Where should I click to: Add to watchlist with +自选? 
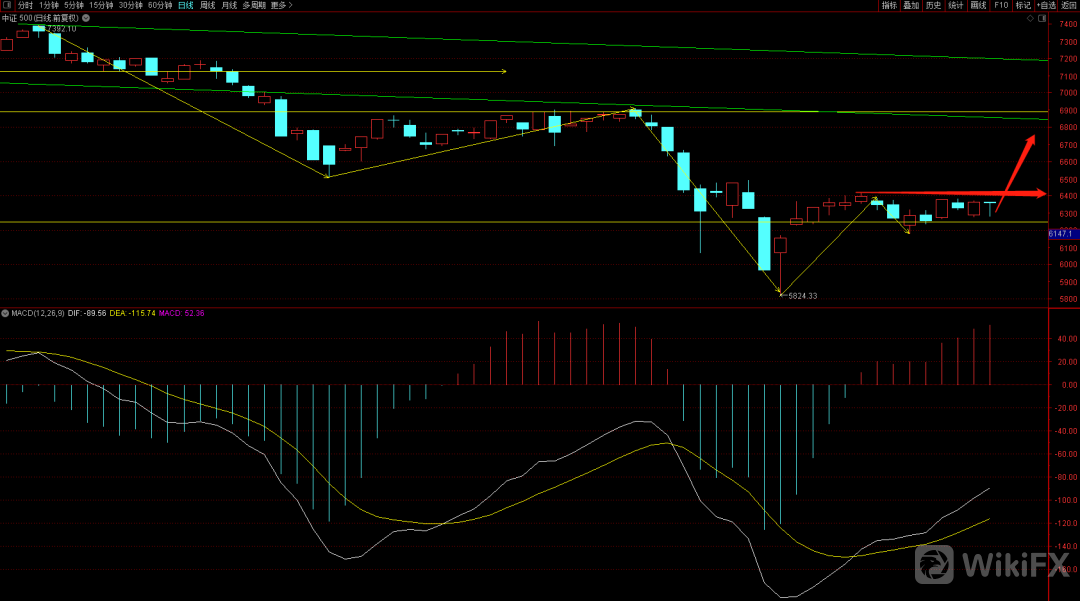pyautogui.click(x=1044, y=5)
